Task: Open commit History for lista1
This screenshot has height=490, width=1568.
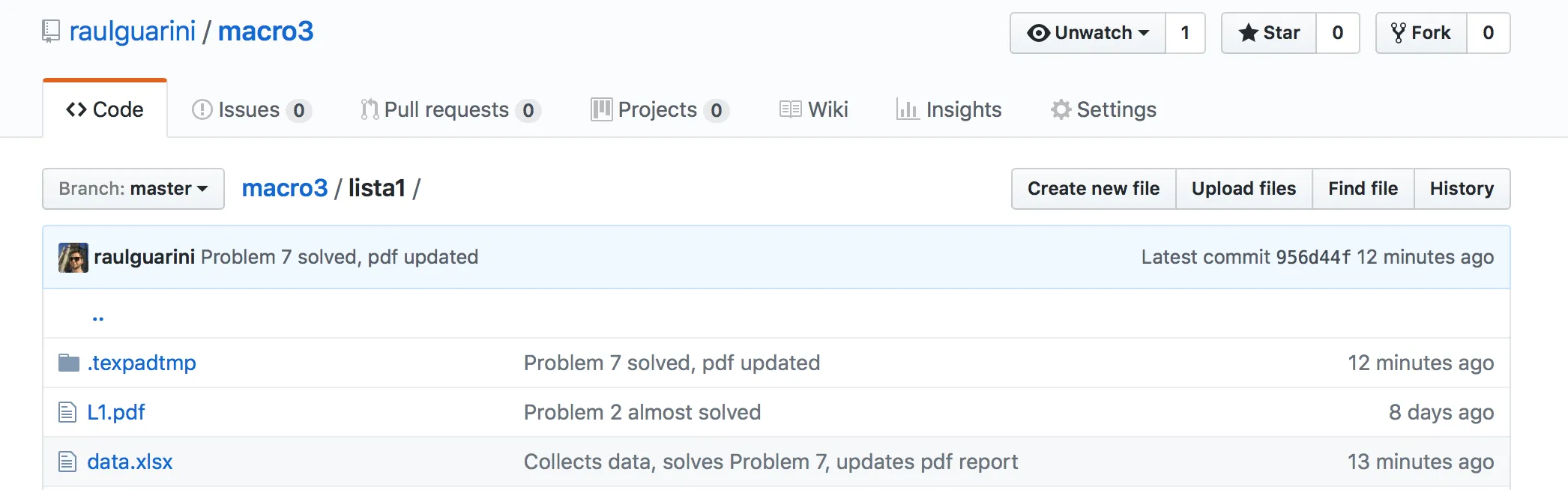Action: (x=1462, y=189)
